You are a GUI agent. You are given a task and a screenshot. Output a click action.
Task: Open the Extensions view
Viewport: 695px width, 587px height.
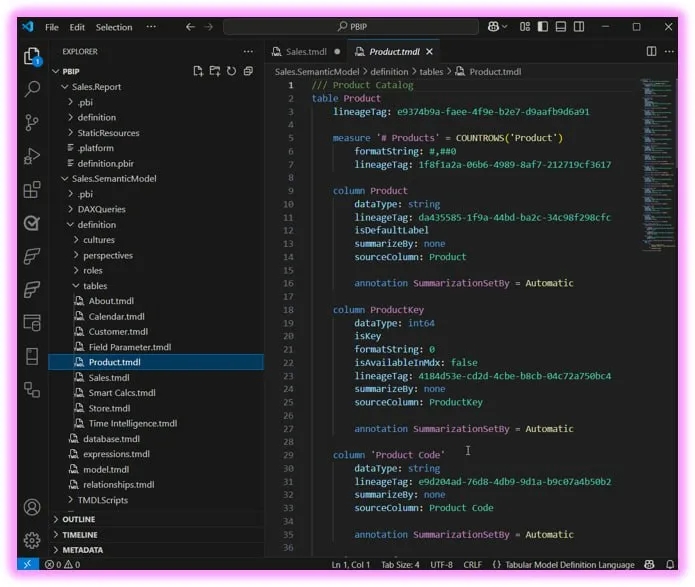(32, 190)
